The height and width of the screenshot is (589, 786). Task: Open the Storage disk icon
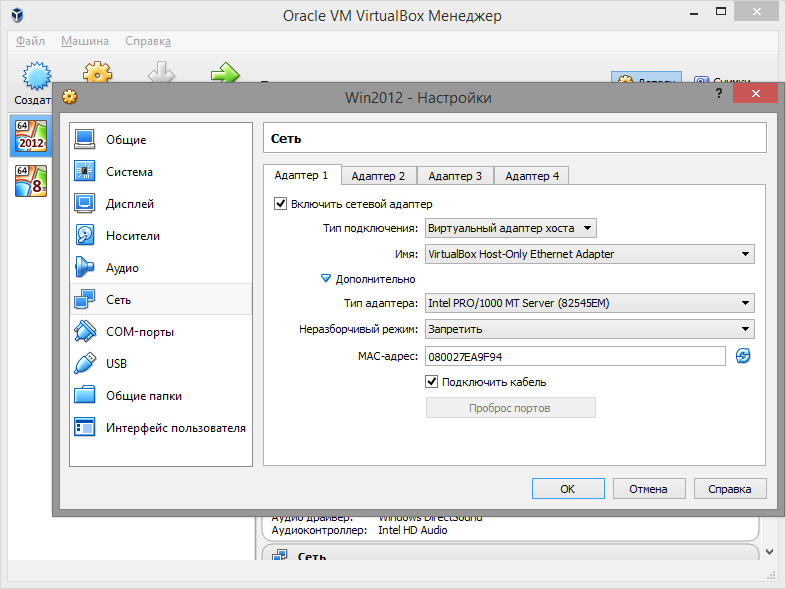(85, 236)
